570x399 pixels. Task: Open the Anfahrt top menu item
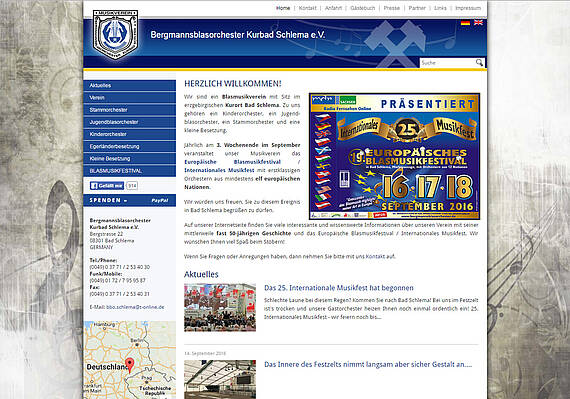tap(333, 8)
